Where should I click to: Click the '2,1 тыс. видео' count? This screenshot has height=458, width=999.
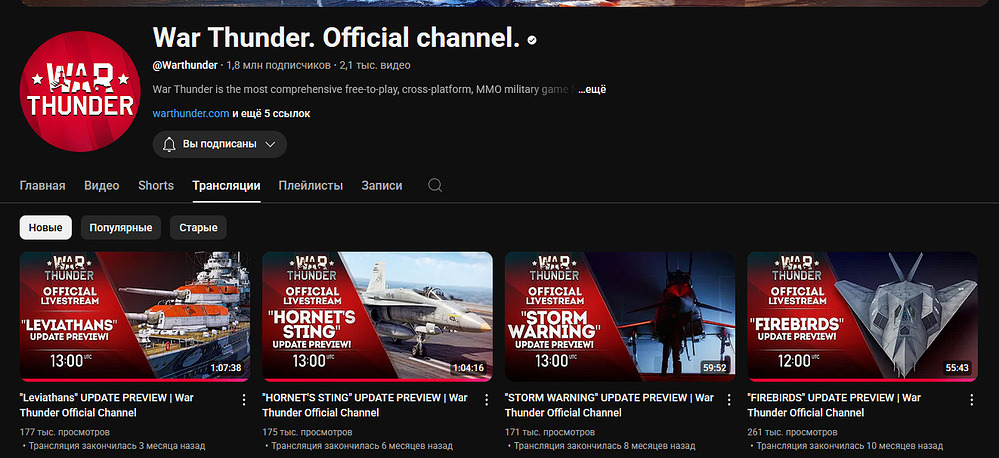pos(375,65)
